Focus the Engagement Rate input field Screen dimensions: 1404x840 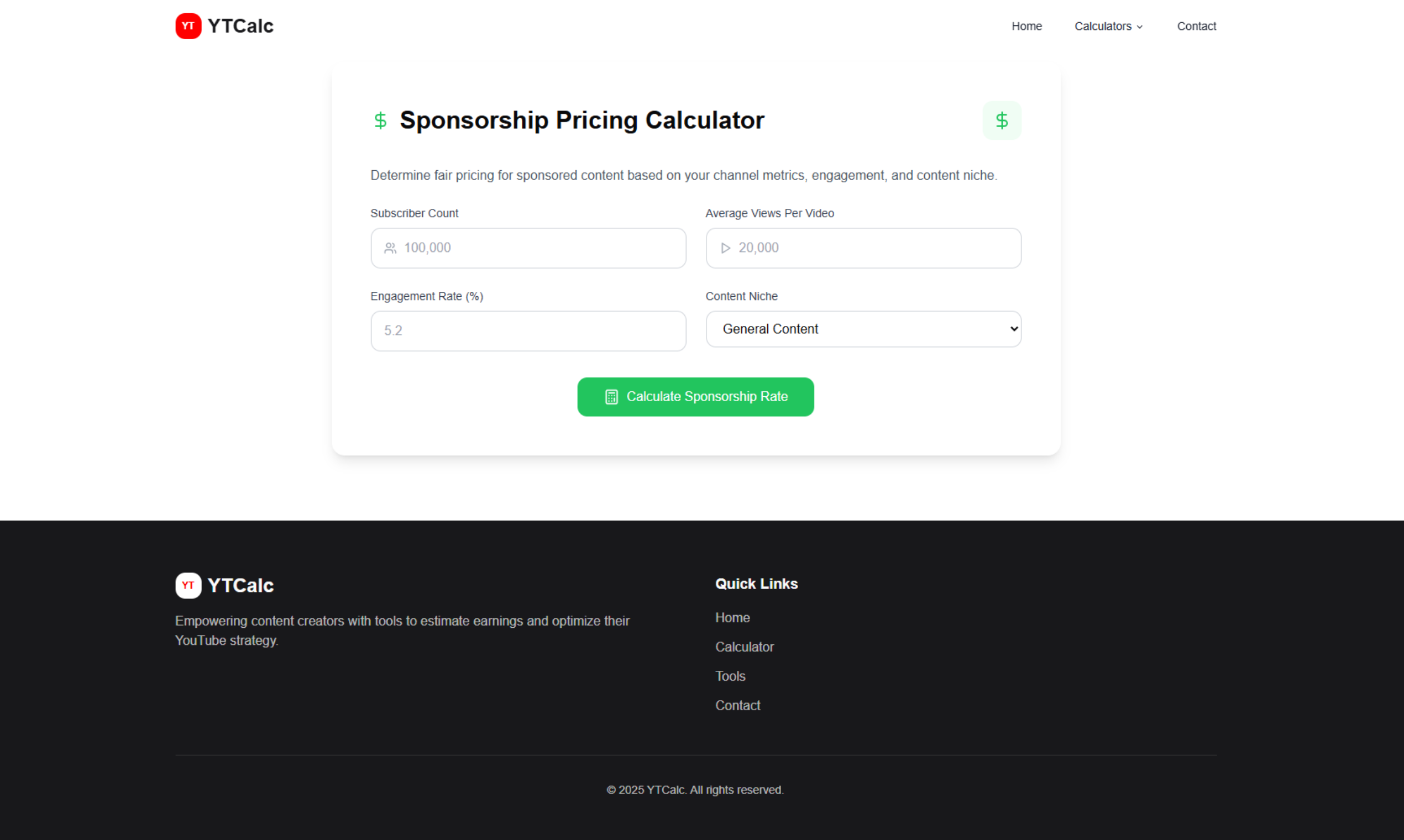click(x=528, y=331)
